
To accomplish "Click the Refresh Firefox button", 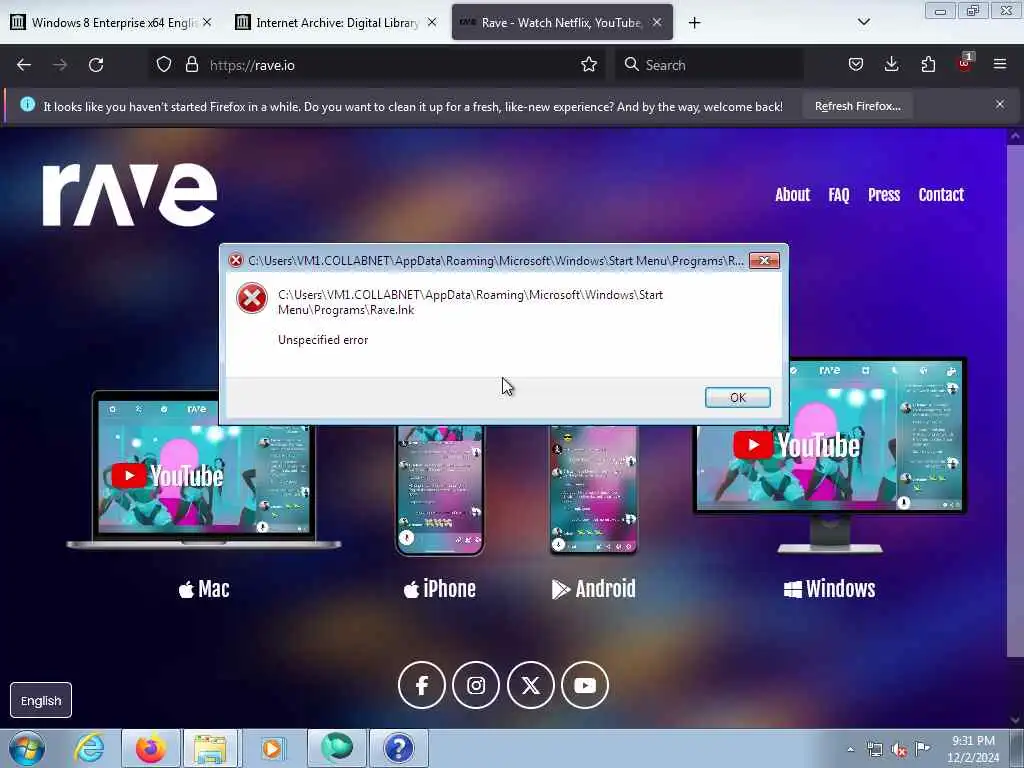I will [857, 106].
